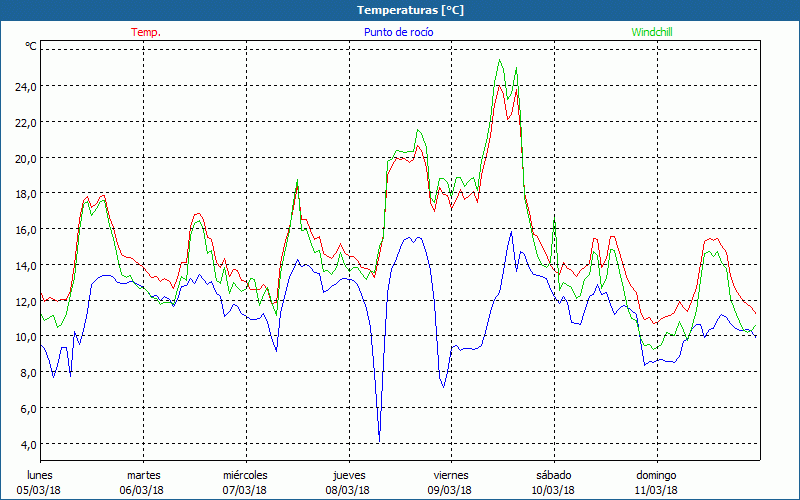Click the domingo day label

click(x=656, y=475)
